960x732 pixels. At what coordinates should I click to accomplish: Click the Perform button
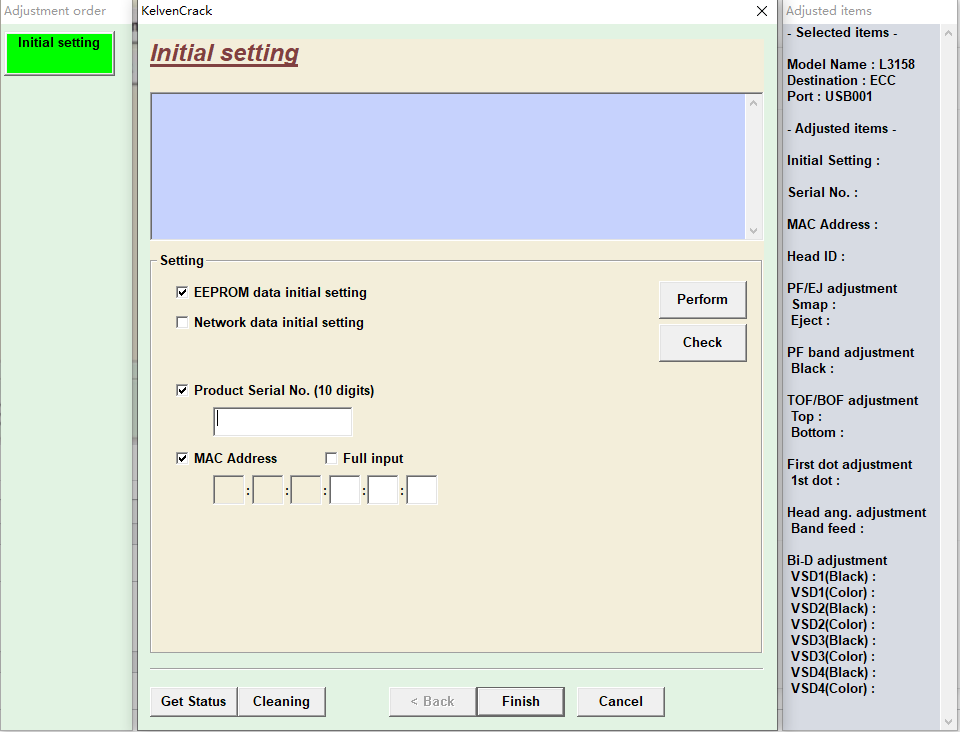pos(702,300)
